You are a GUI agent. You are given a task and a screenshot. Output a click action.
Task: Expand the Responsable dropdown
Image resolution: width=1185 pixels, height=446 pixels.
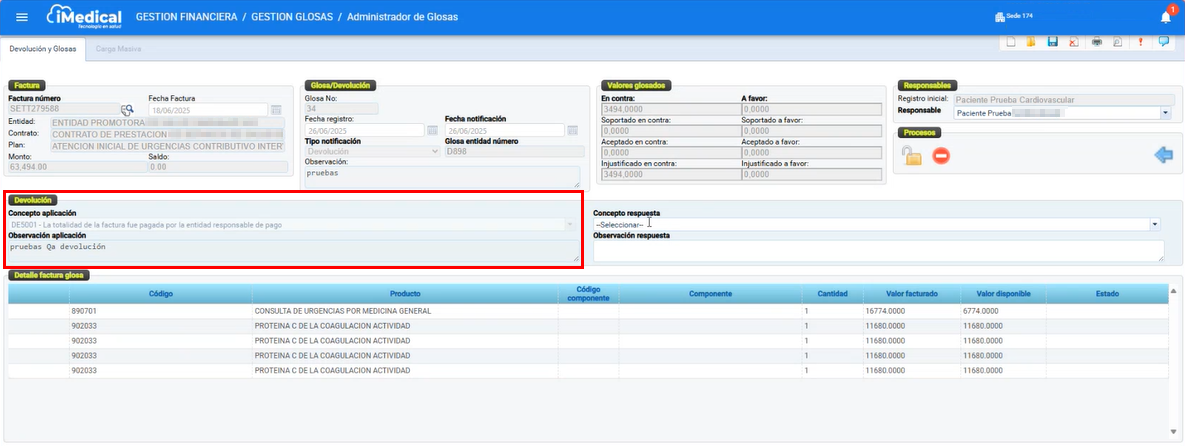1165,113
